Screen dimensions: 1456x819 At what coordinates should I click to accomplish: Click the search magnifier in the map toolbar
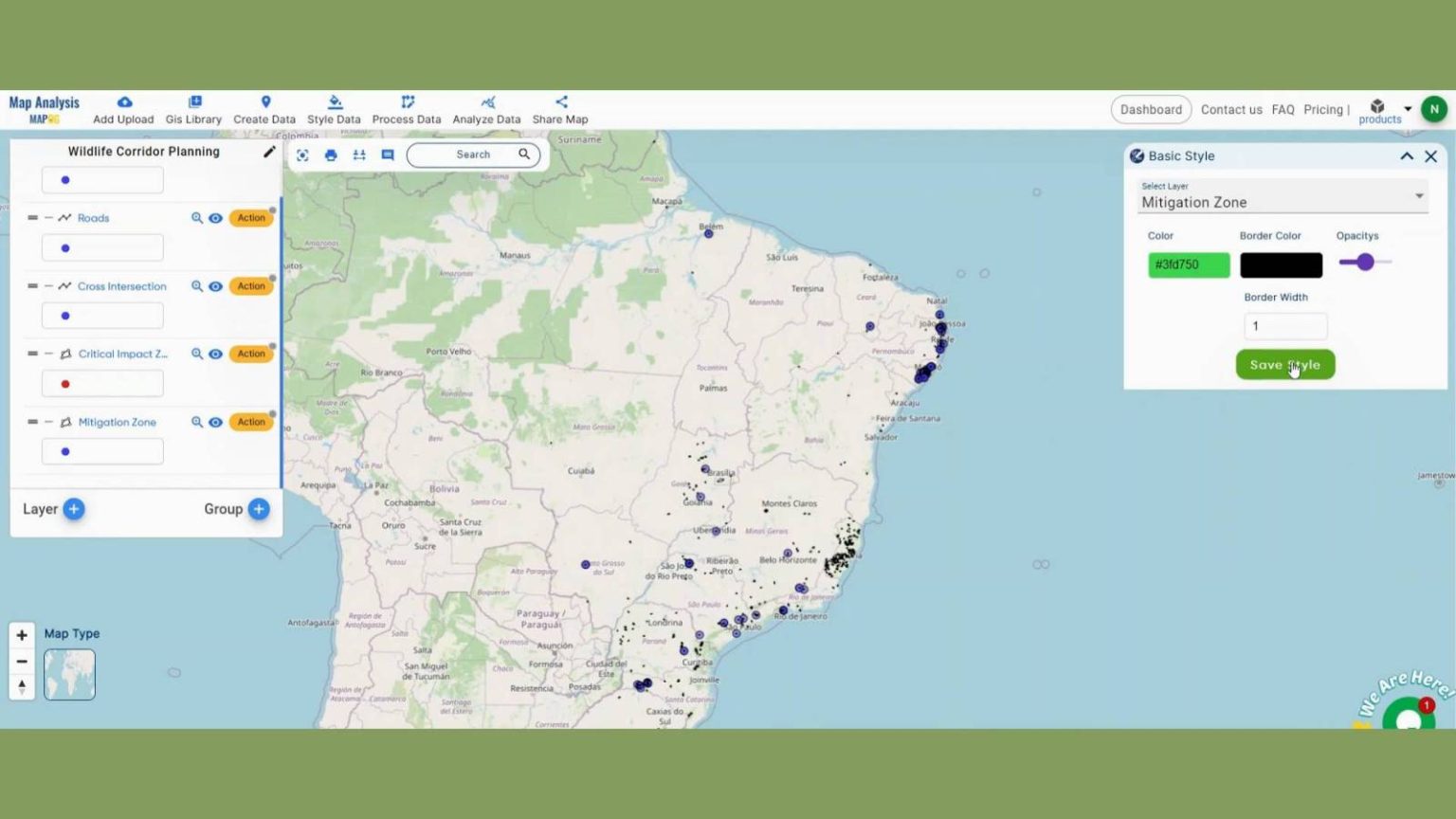[524, 154]
